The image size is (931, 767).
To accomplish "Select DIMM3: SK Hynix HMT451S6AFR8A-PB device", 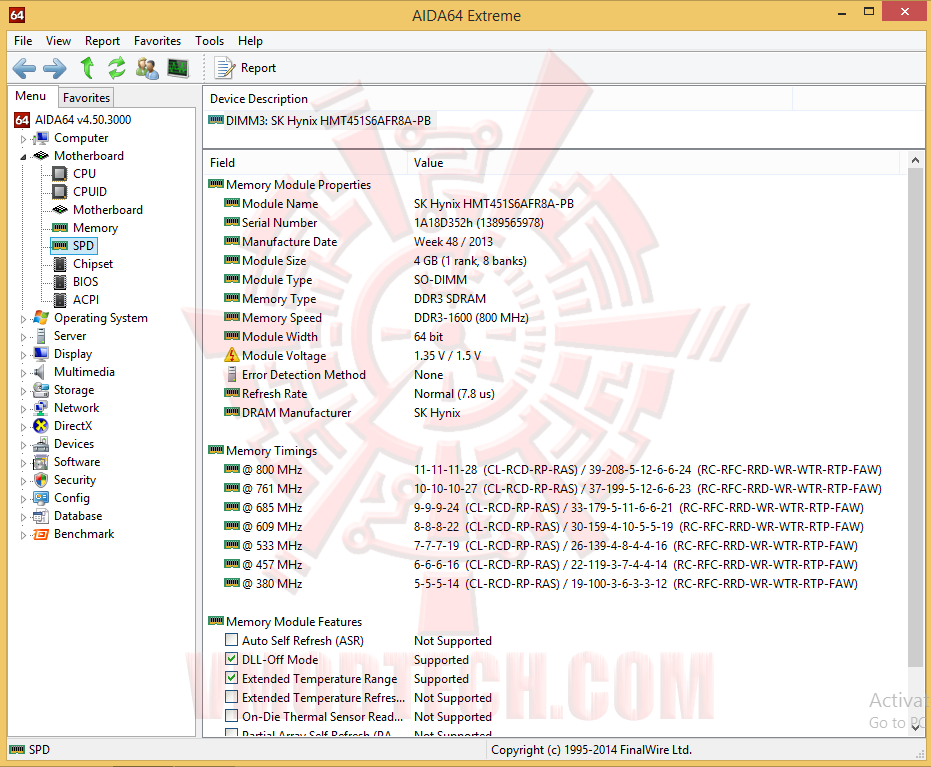I will click(x=320, y=121).
